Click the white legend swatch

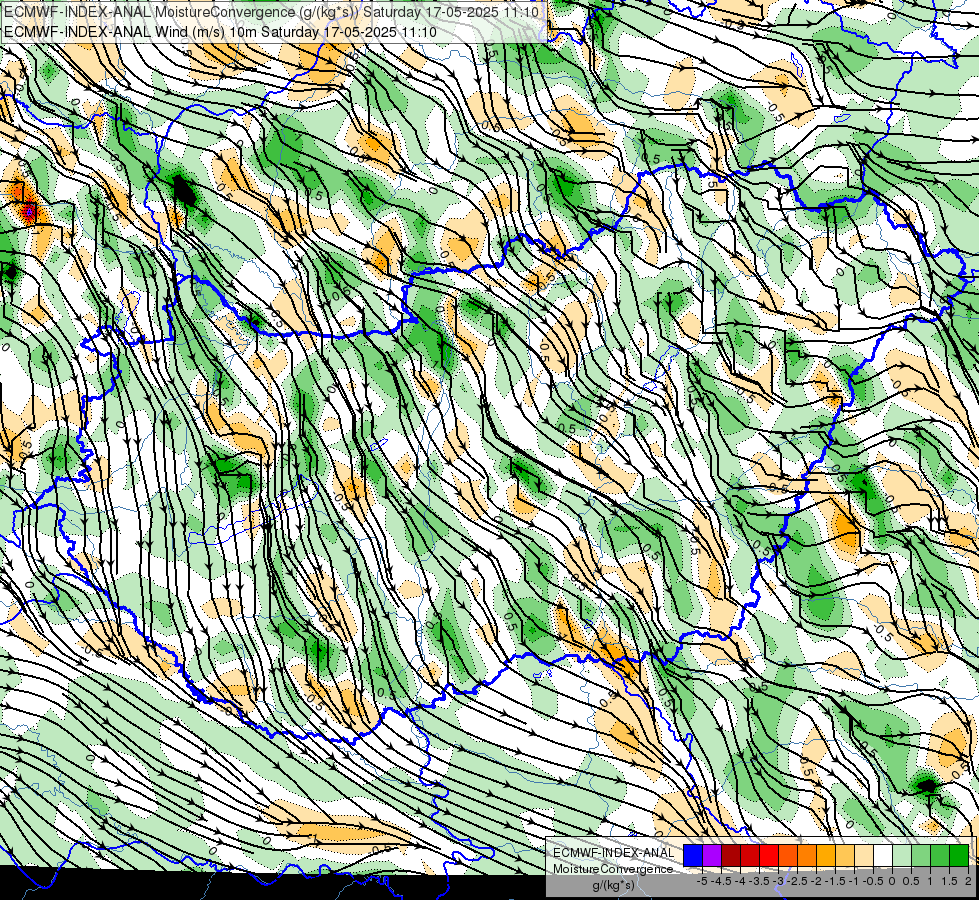(883, 855)
